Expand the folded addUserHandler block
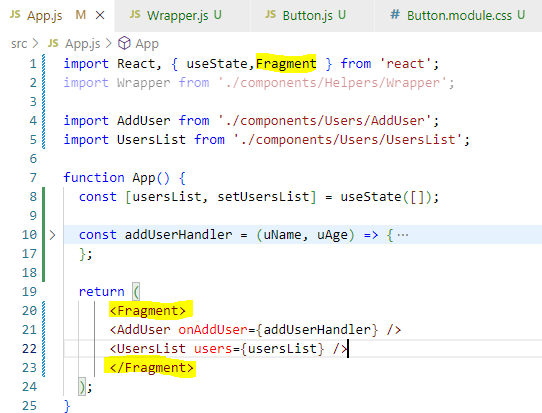 [x=52, y=235]
